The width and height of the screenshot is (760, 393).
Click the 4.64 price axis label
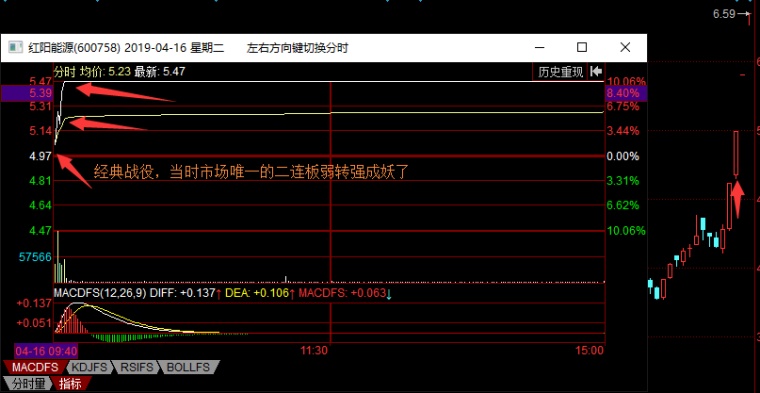(x=41, y=205)
